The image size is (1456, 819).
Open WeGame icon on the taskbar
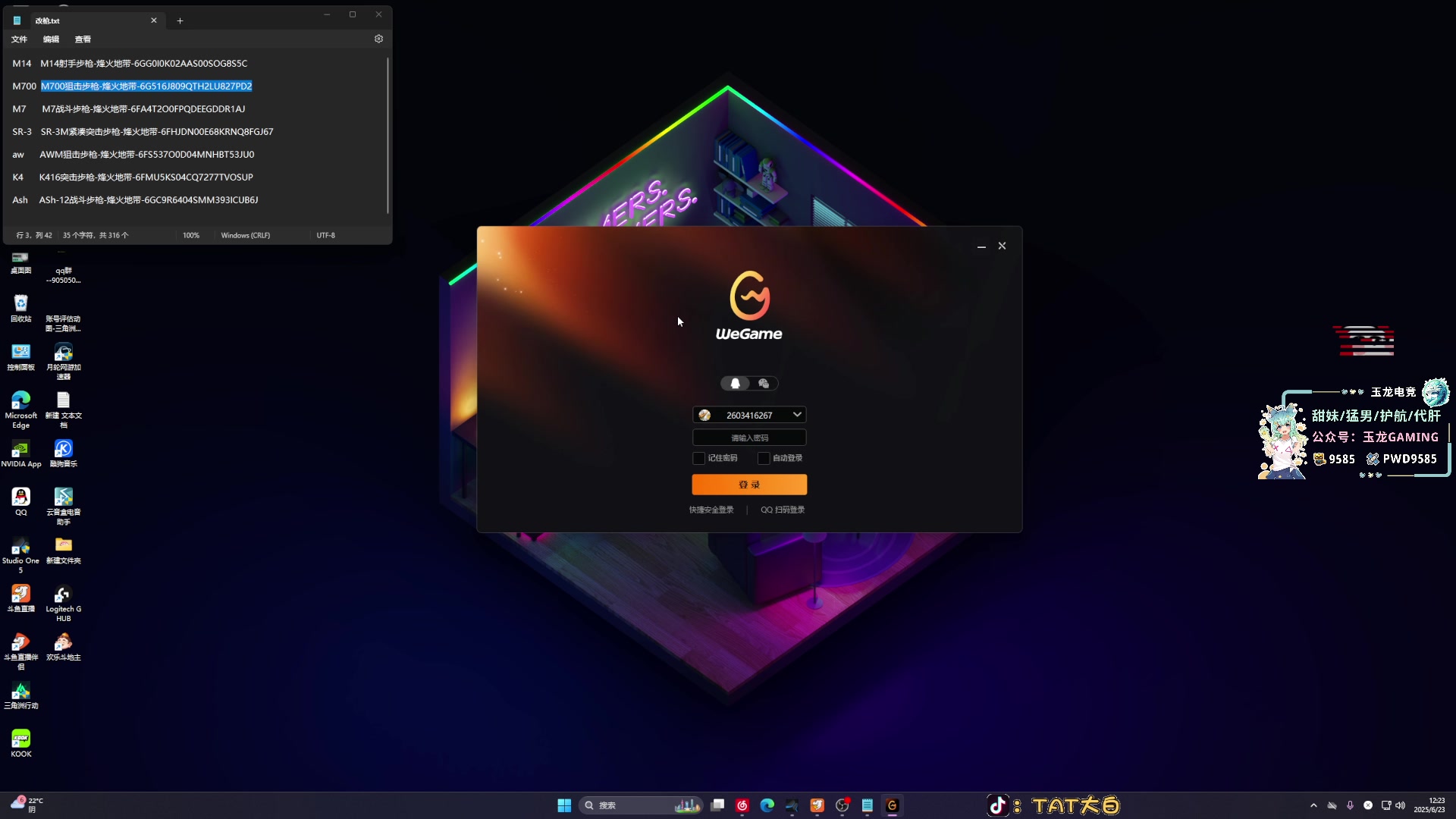[x=893, y=805]
